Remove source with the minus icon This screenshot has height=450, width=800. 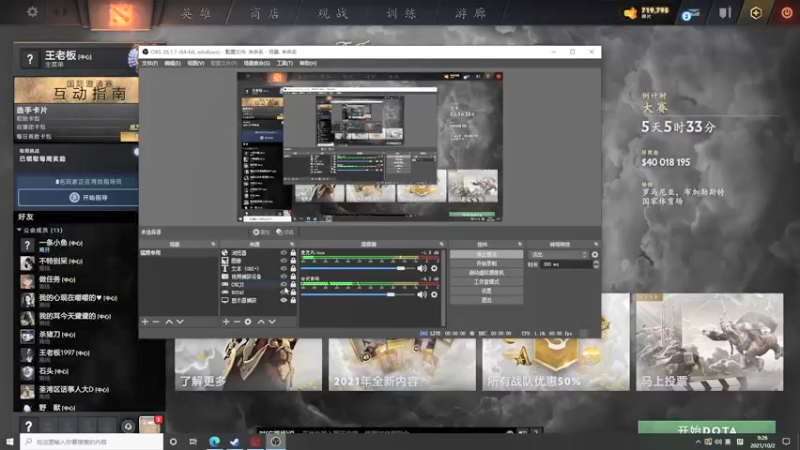tap(237, 322)
